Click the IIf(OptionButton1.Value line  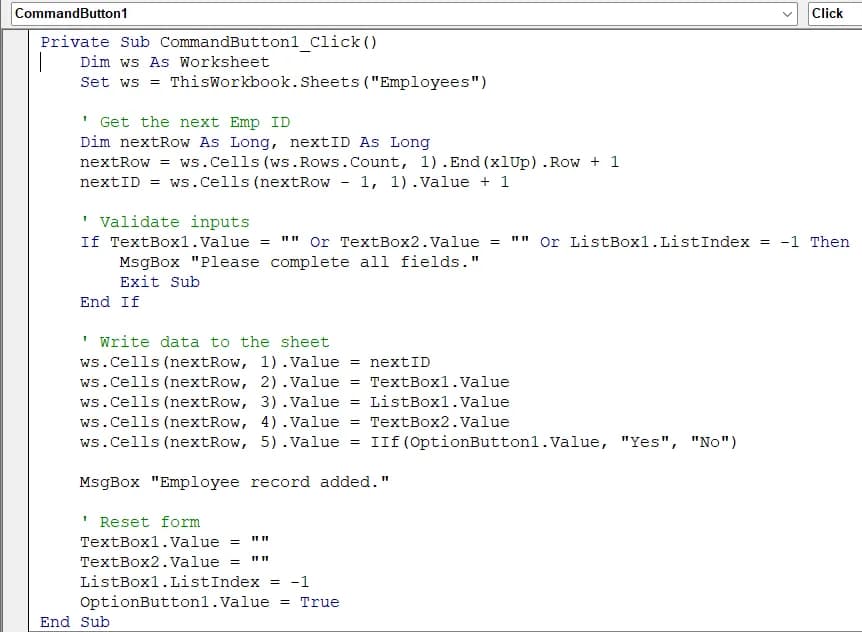tap(408, 442)
